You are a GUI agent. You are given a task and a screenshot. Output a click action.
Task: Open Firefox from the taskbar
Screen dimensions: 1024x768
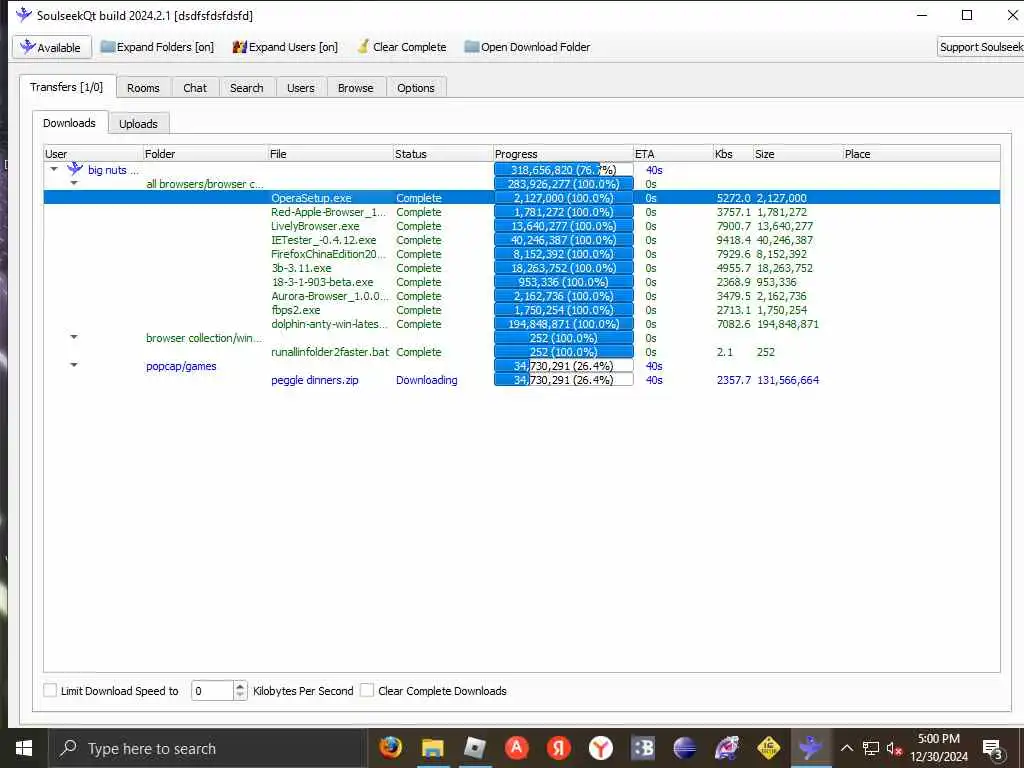[x=391, y=748]
